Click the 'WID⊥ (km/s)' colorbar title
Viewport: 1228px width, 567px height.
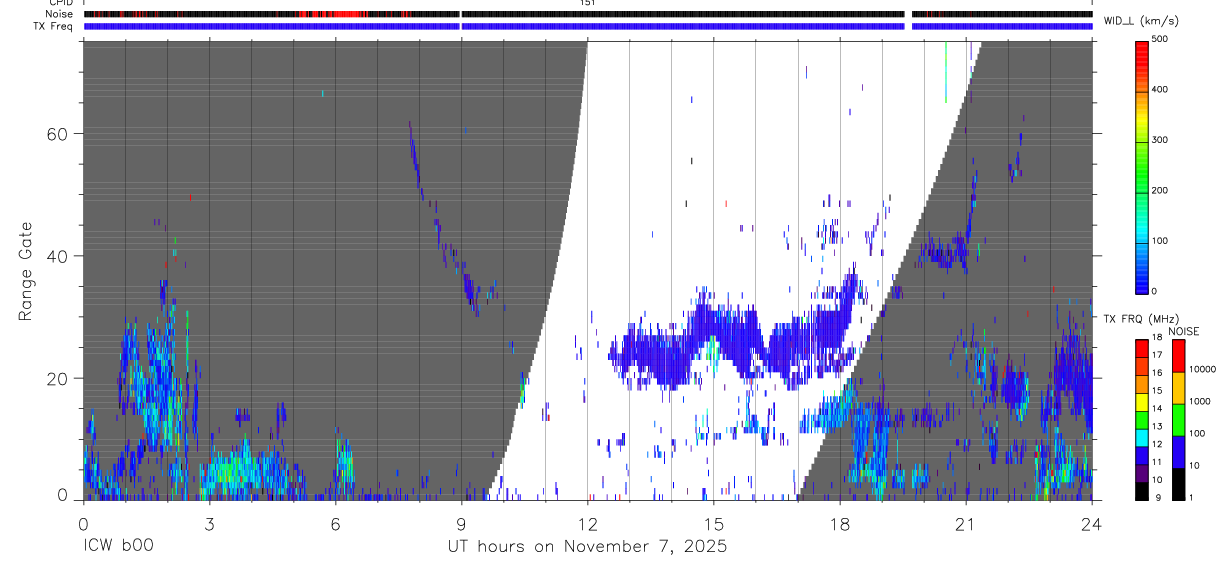(1141, 21)
